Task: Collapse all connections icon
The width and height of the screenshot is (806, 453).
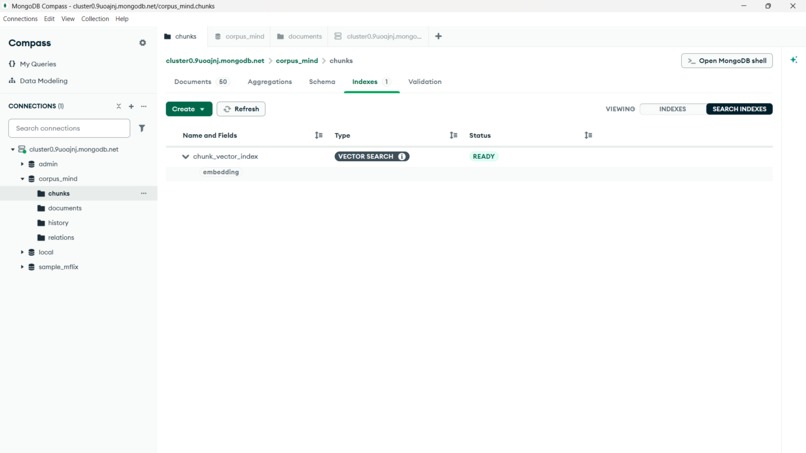Action: click(x=119, y=106)
